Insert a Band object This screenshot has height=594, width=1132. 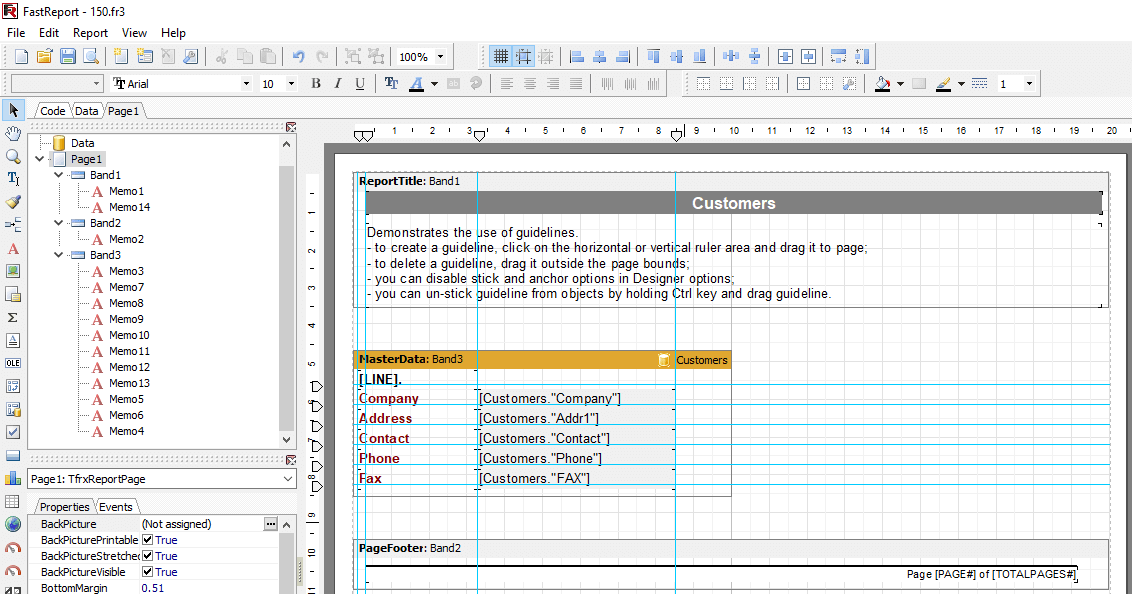13,225
